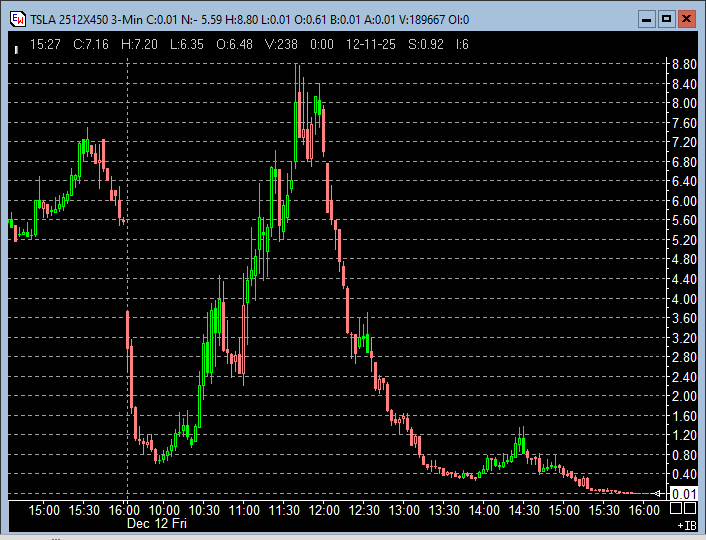Select the 10:00 label on time axis

164,510
